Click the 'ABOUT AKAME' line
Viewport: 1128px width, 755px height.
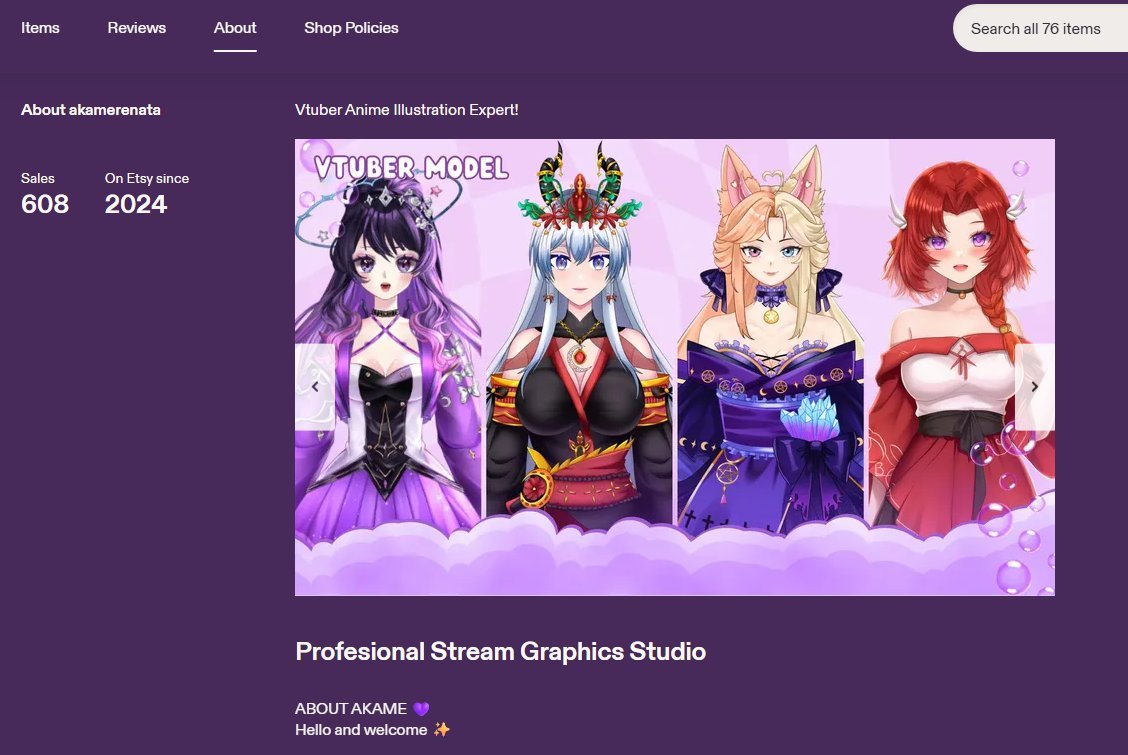[362, 708]
